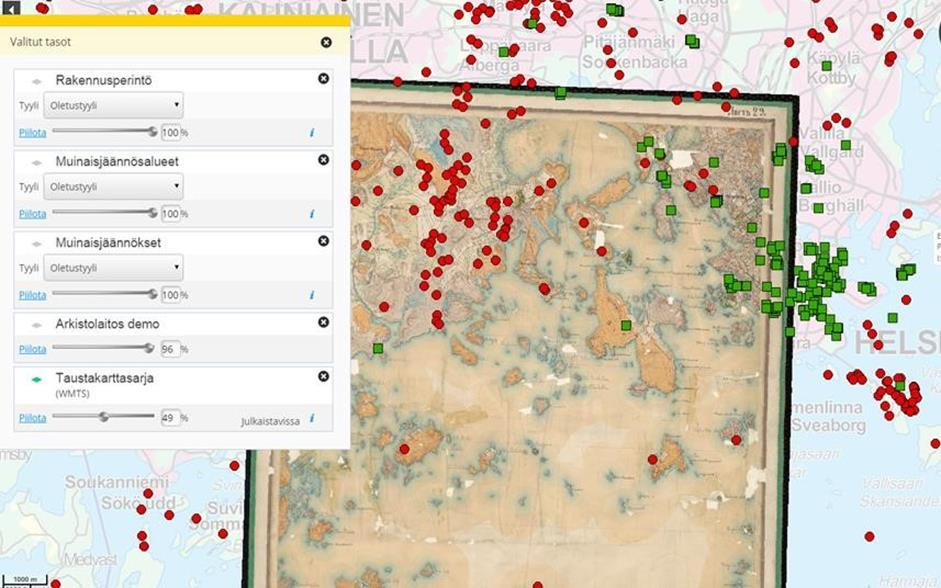Click the Käpylä label on the map
The width and height of the screenshot is (941, 588).
tap(833, 58)
